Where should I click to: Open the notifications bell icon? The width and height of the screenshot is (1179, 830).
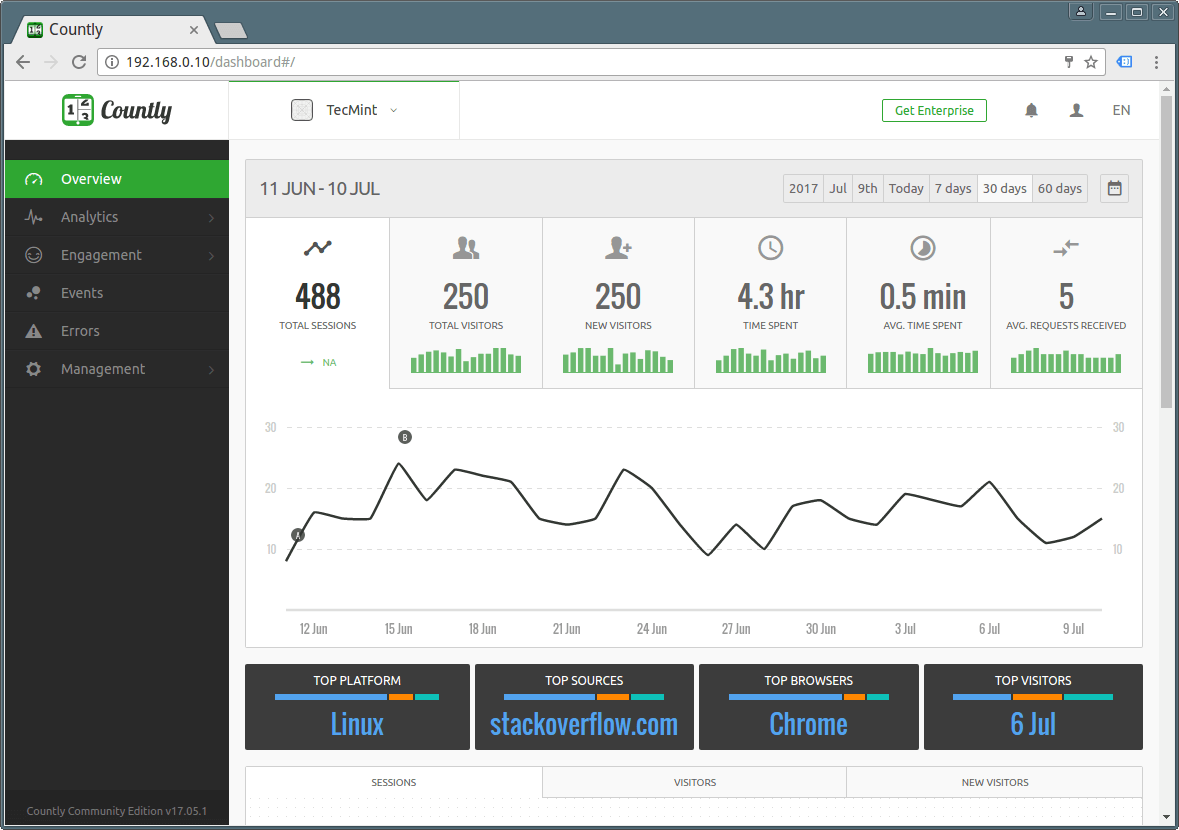[1031, 111]
